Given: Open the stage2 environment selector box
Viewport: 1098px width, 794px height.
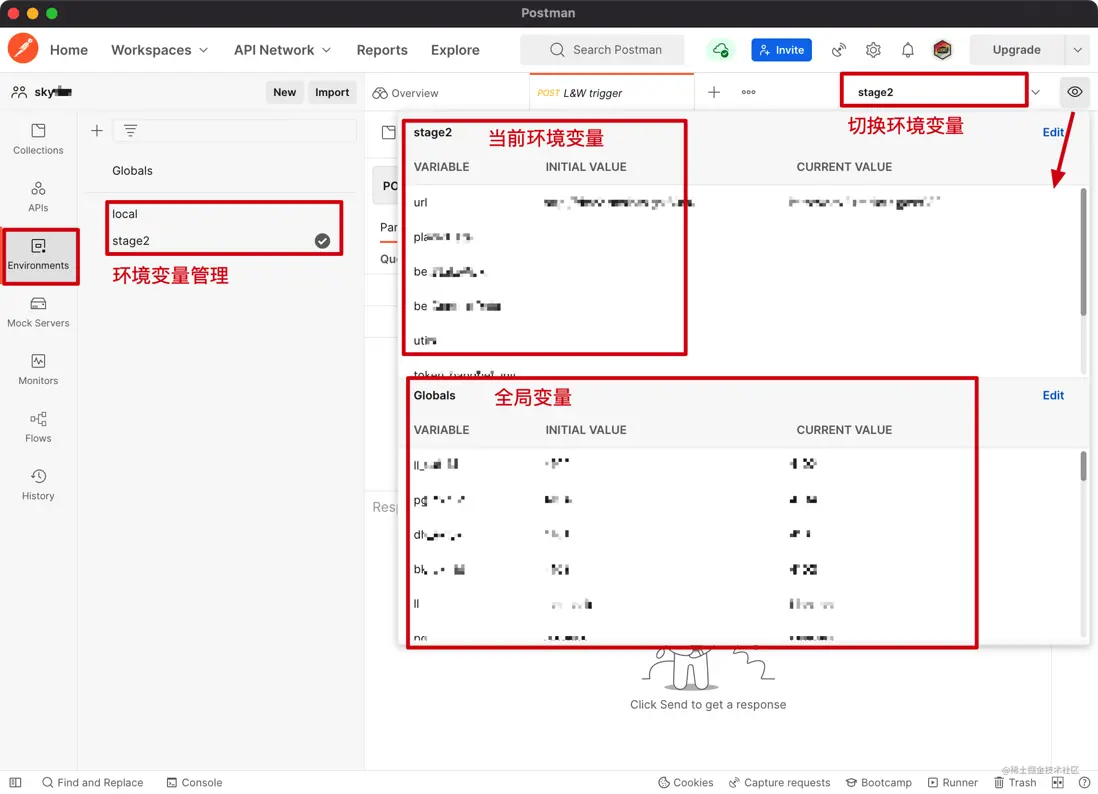Looking at the screenshot, I should click(x=933, y=92).
